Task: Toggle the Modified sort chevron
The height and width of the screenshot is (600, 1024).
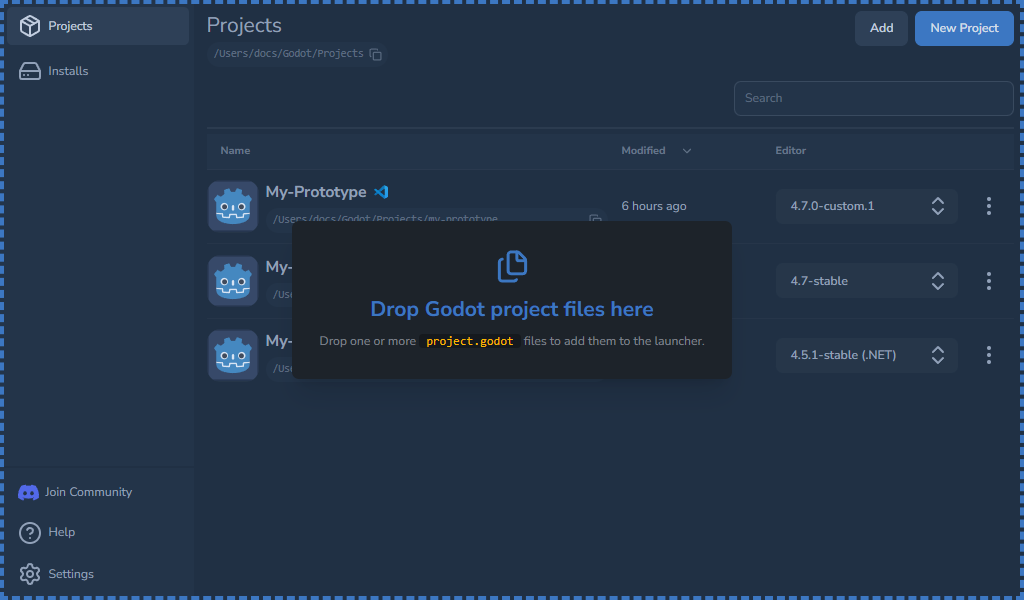Action: click(686, 151)
